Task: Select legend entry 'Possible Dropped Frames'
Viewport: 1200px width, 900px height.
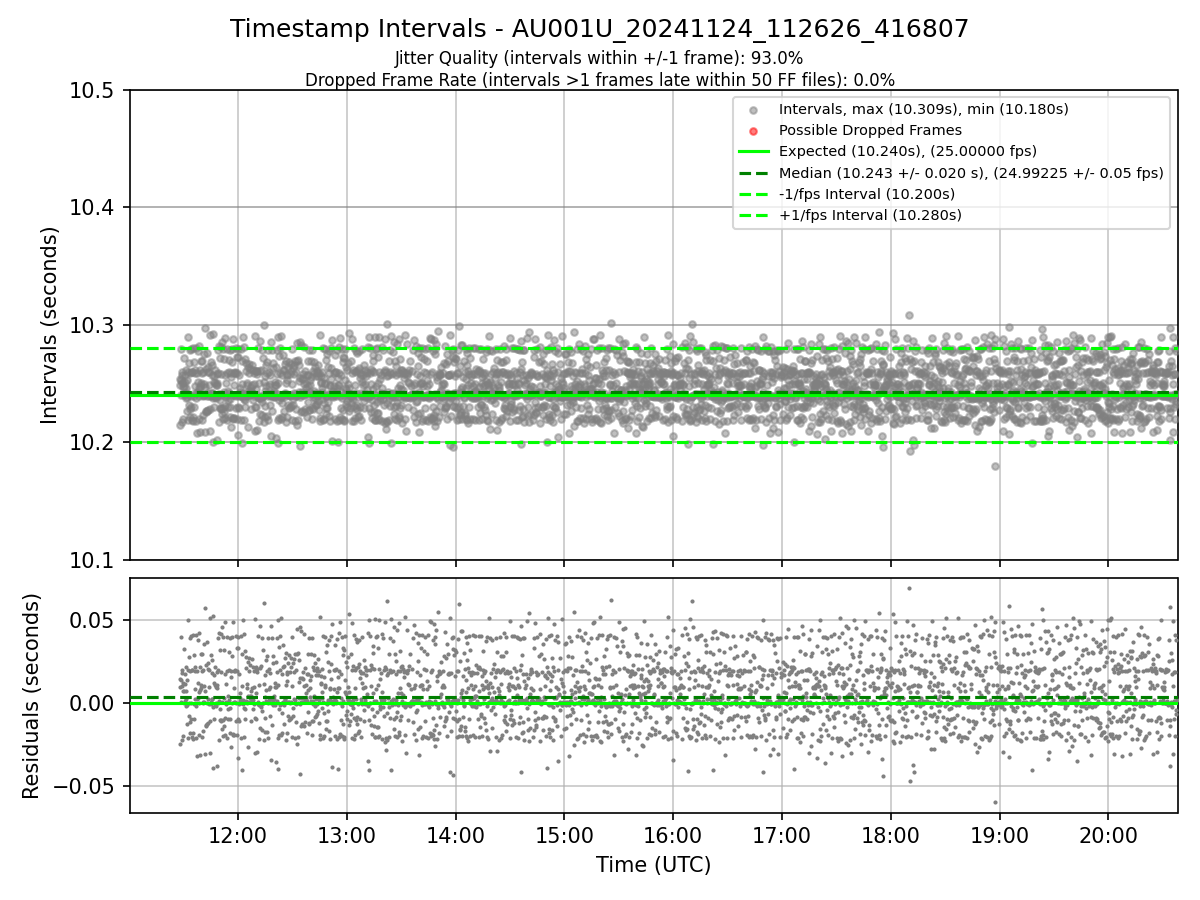Action: point(870,130)
